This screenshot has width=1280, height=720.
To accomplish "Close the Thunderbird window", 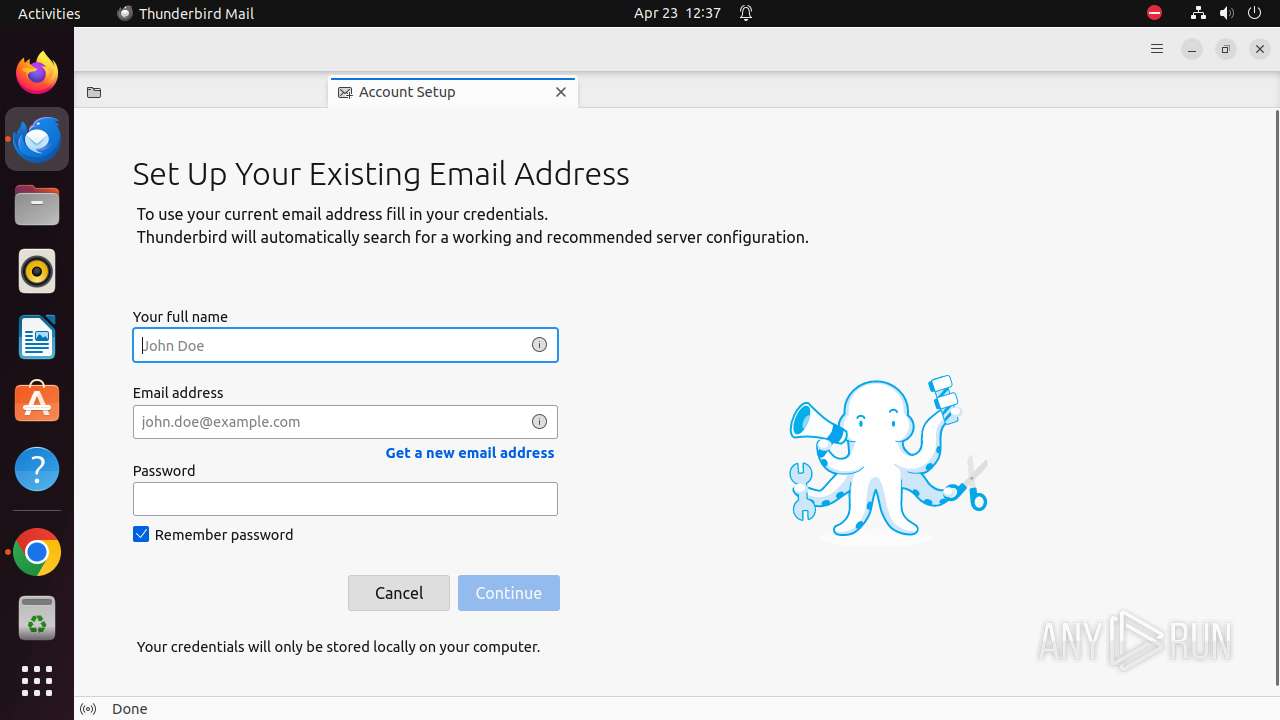I will 1260,49.
